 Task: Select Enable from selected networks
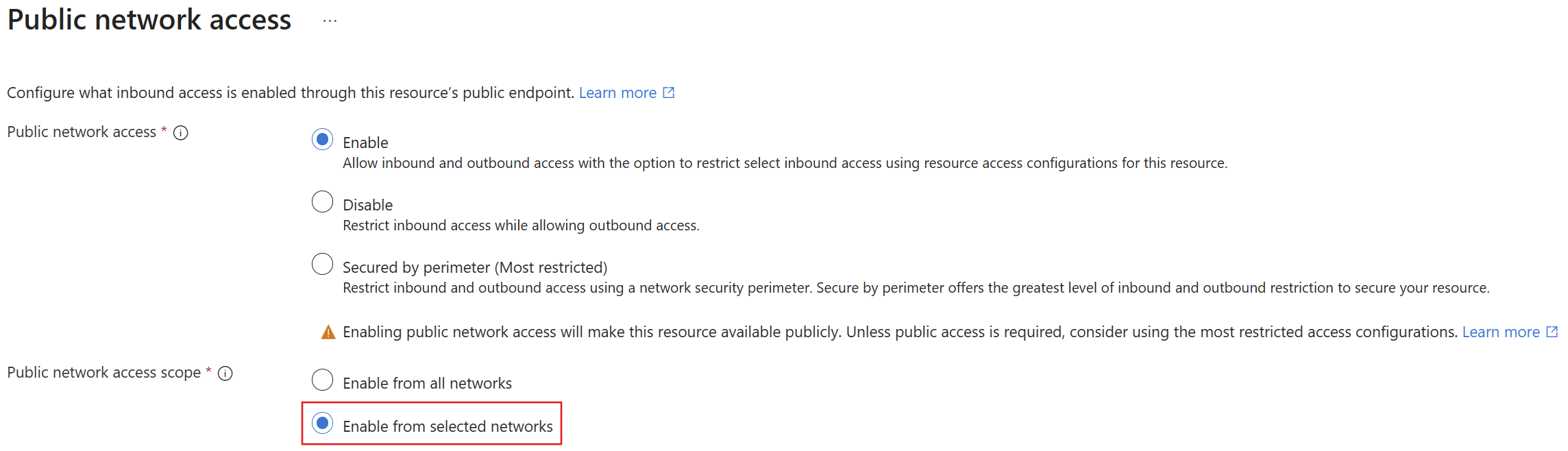pyautogui.click(x=322, y=424)
